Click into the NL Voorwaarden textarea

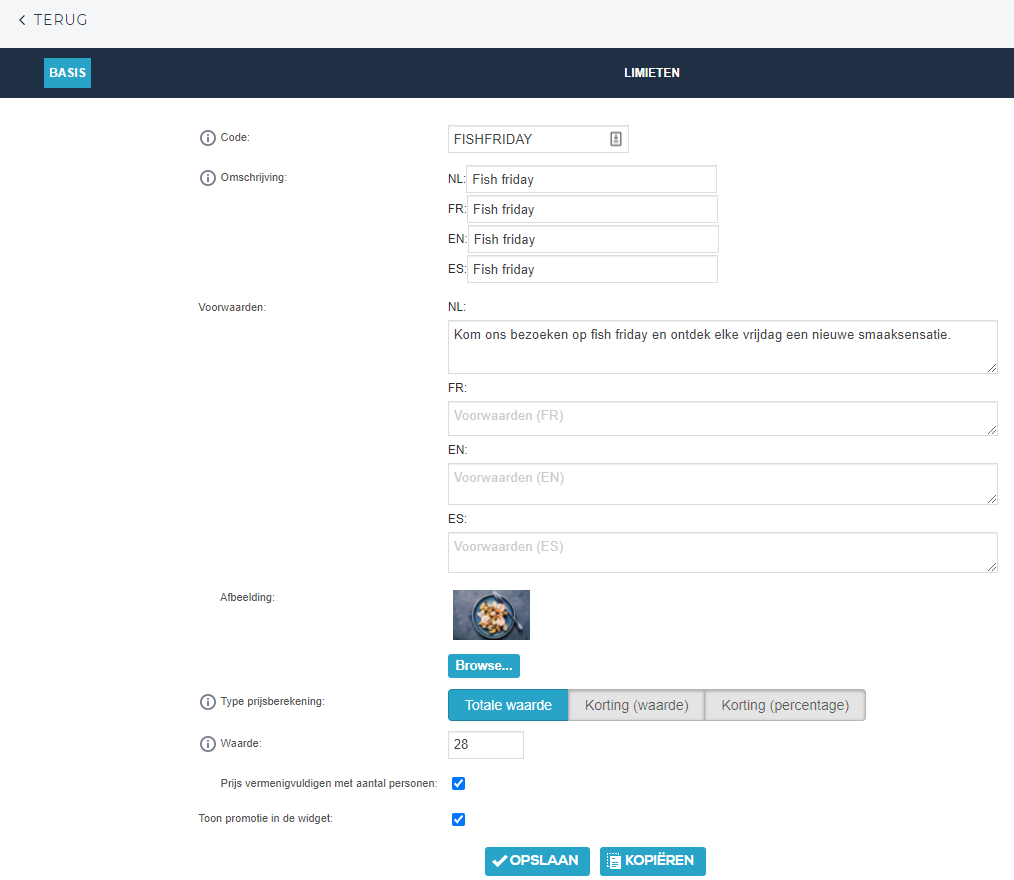[x=722, y=347]
